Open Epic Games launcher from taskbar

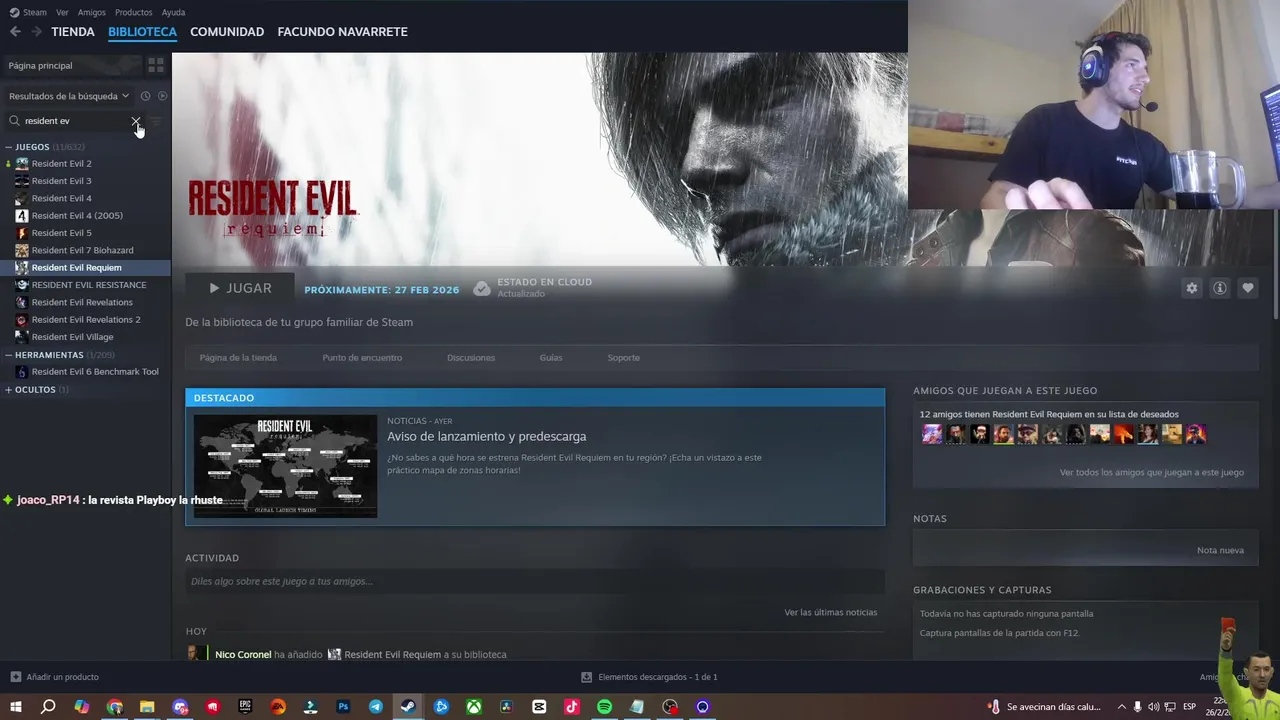pyautogui.click(x=245, y=707)
